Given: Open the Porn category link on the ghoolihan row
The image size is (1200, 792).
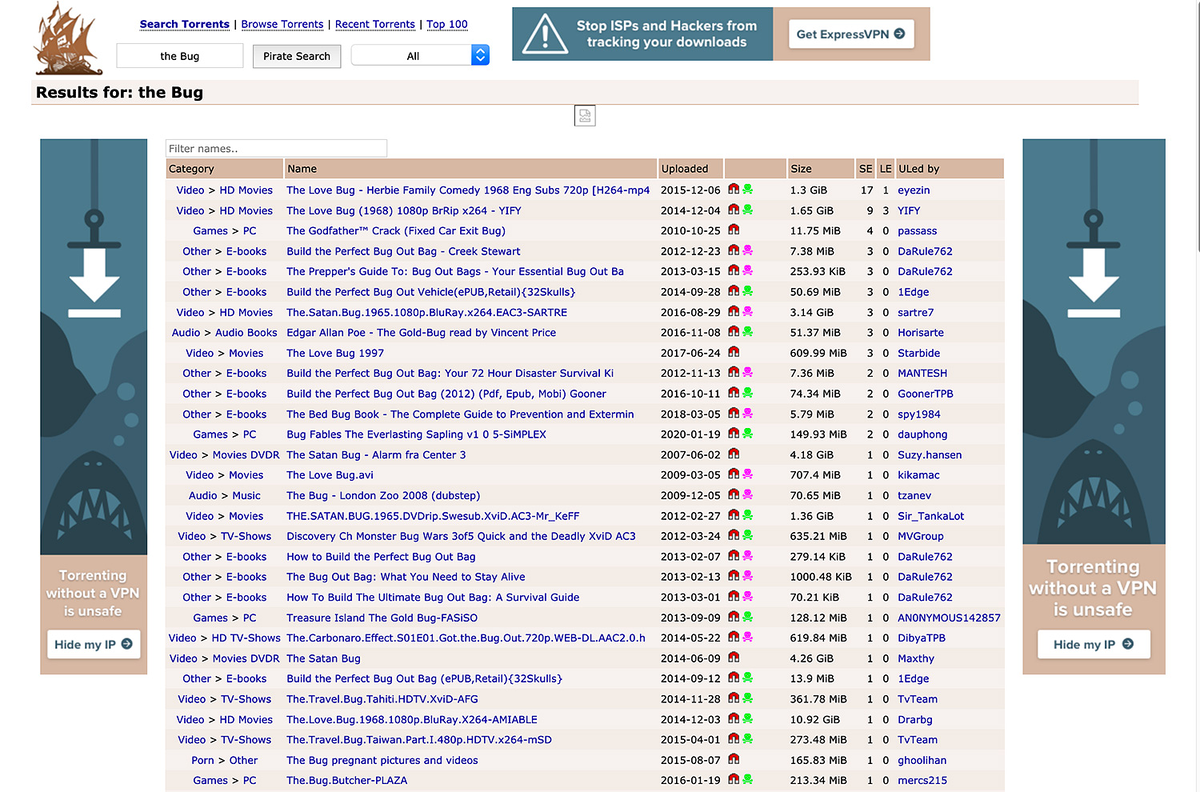Looking at the screenshot, I should click(x=203, y=760).
